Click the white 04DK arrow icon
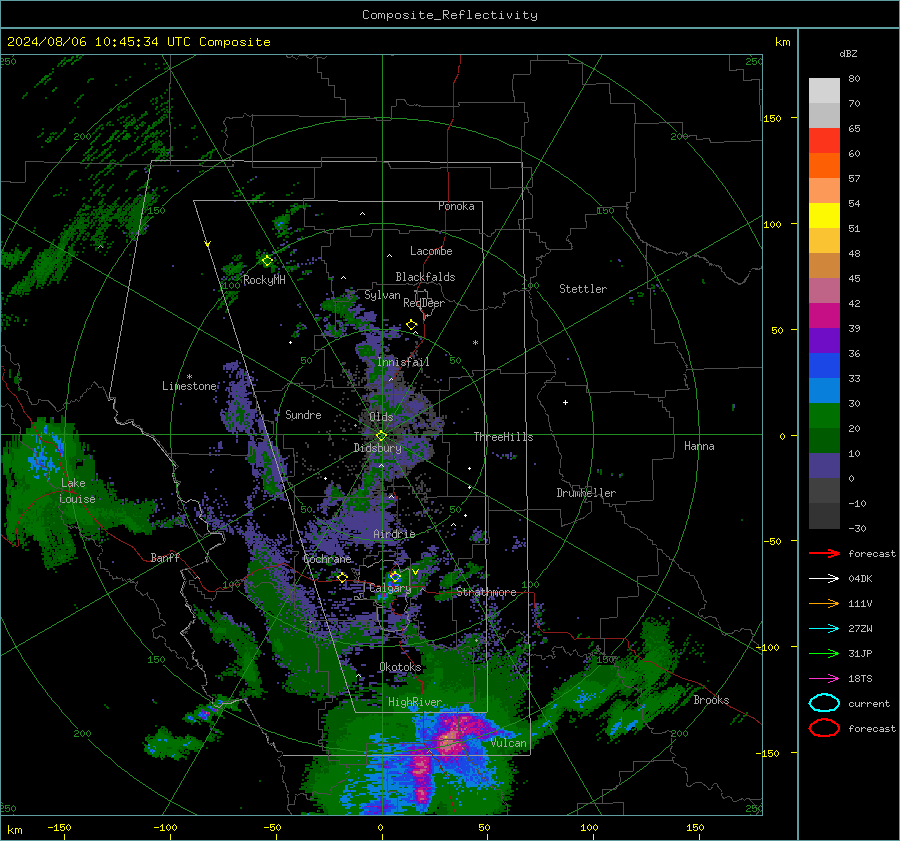The image size is (900, 841). tap(824, 579)
